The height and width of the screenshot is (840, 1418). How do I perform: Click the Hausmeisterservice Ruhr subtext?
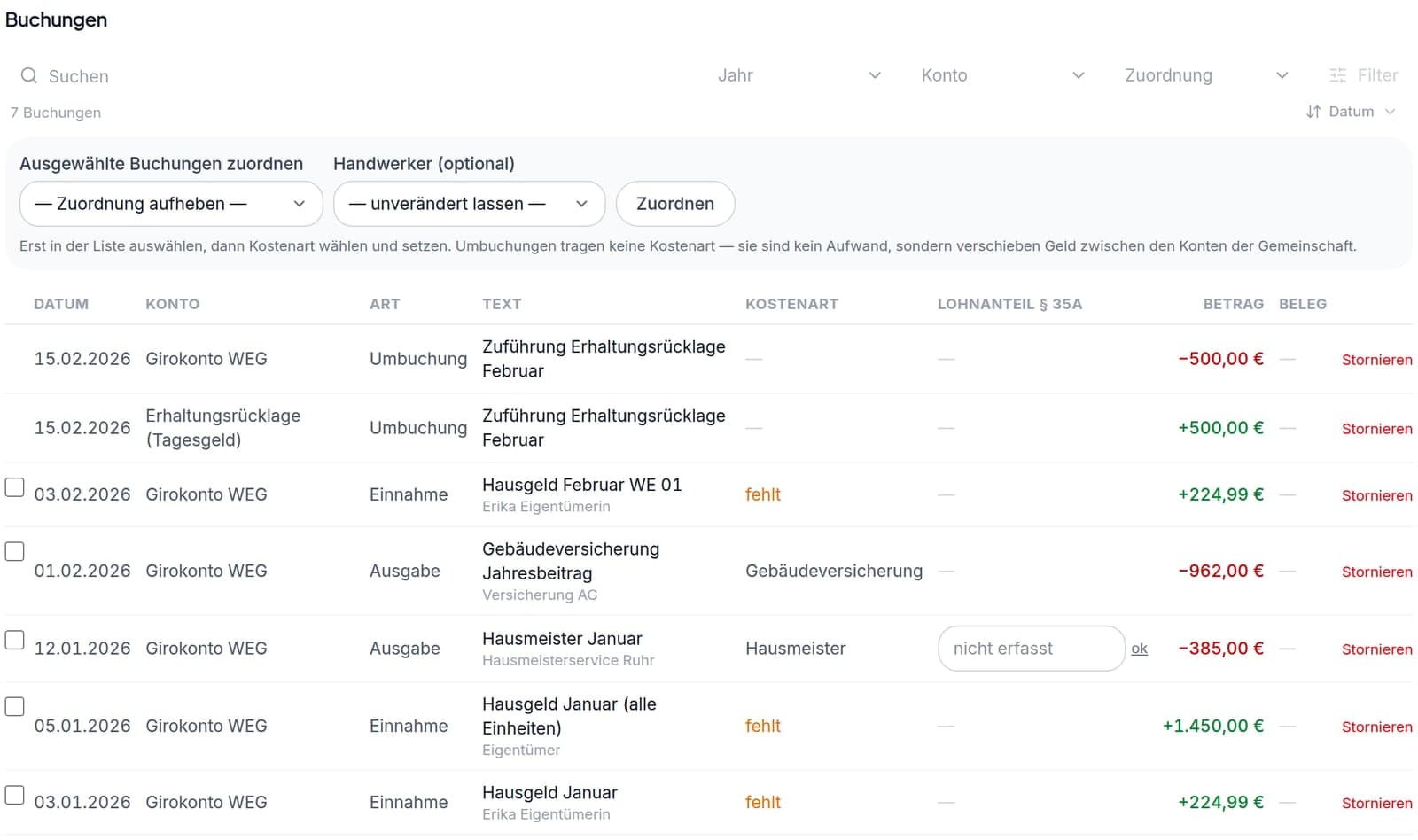[x=568, y=660]
